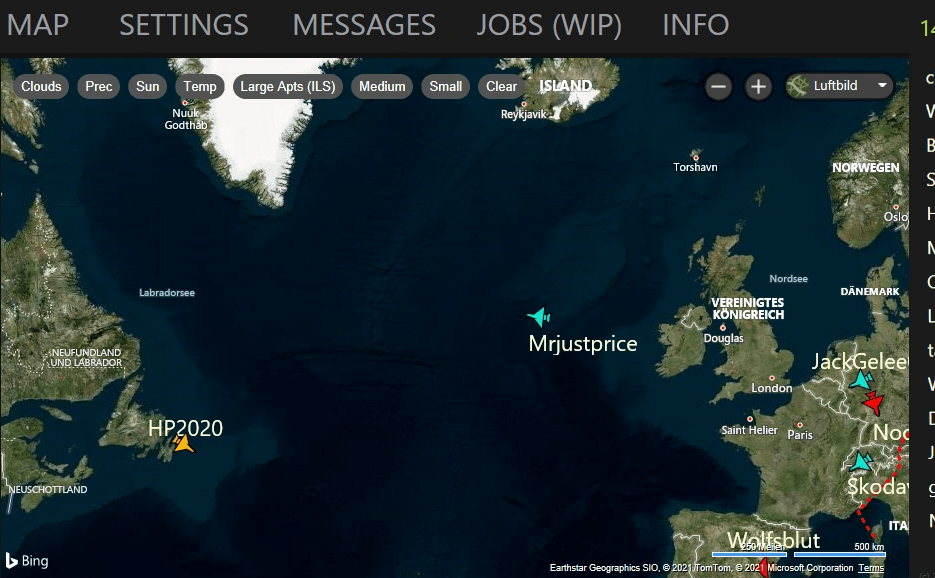Click the Reykjavik city label on map
Screen dimensions: 935x578
click(524, 114)
